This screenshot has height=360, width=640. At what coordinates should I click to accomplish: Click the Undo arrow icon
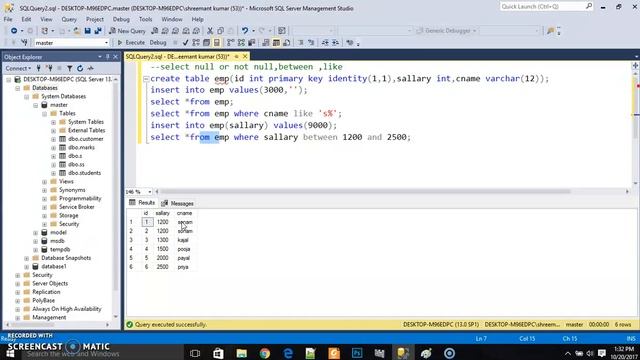pos(244,31)
